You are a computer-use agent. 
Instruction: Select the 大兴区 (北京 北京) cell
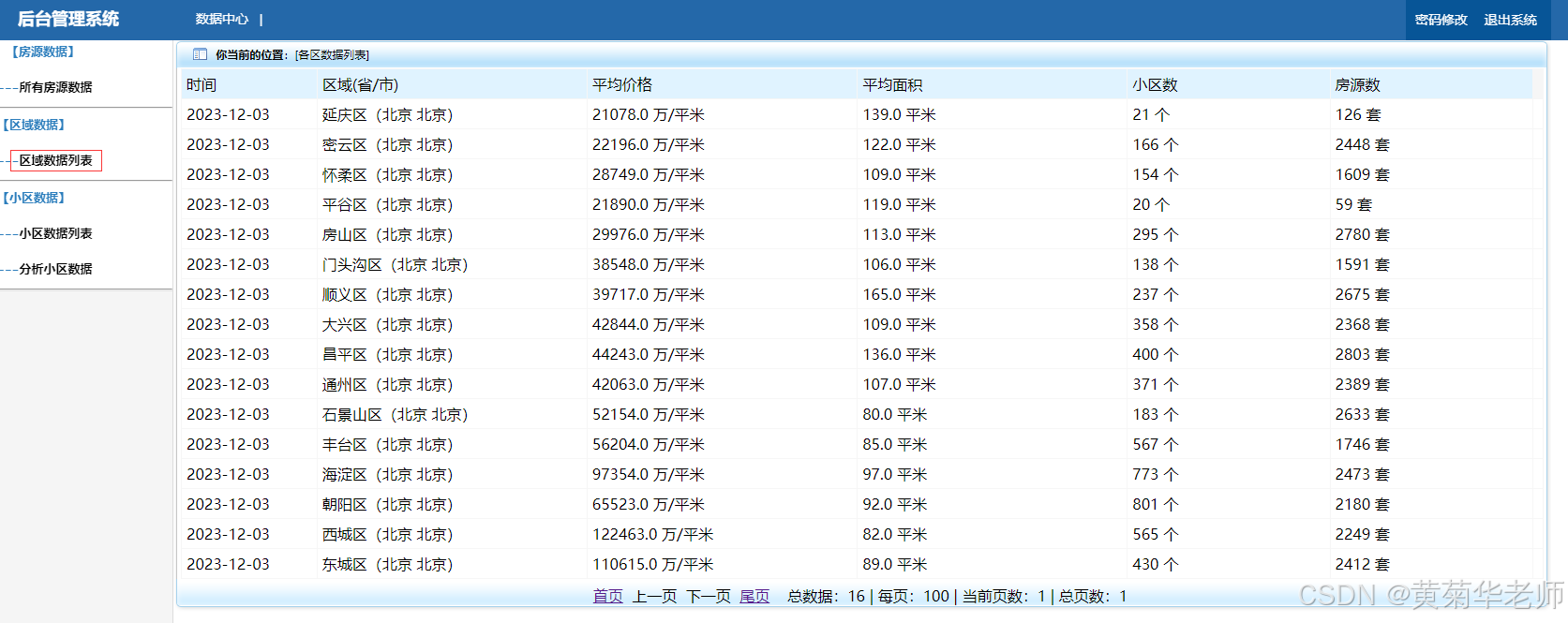(387, 325)
